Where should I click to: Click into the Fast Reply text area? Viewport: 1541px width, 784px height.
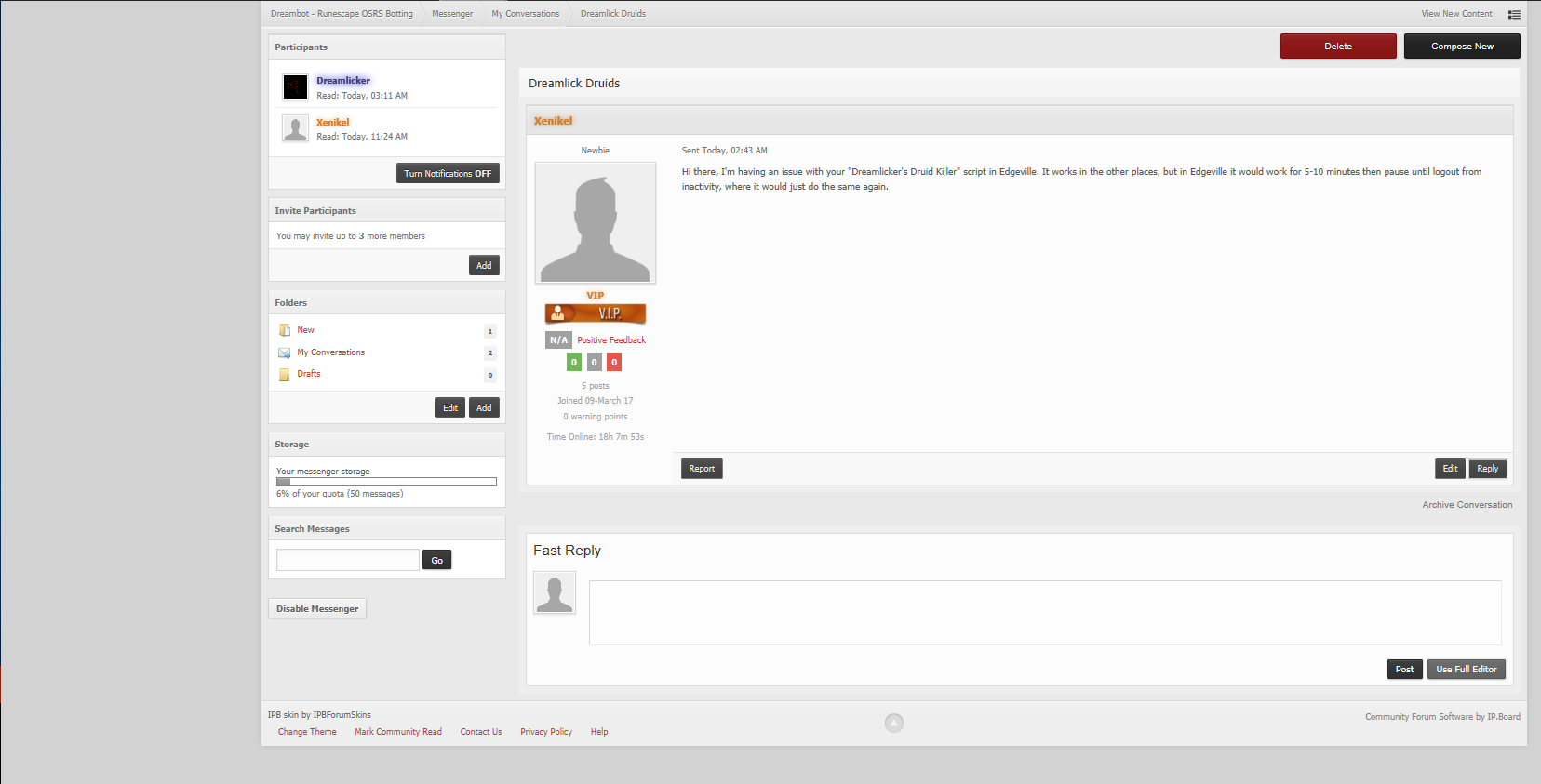click(1045, 613)
